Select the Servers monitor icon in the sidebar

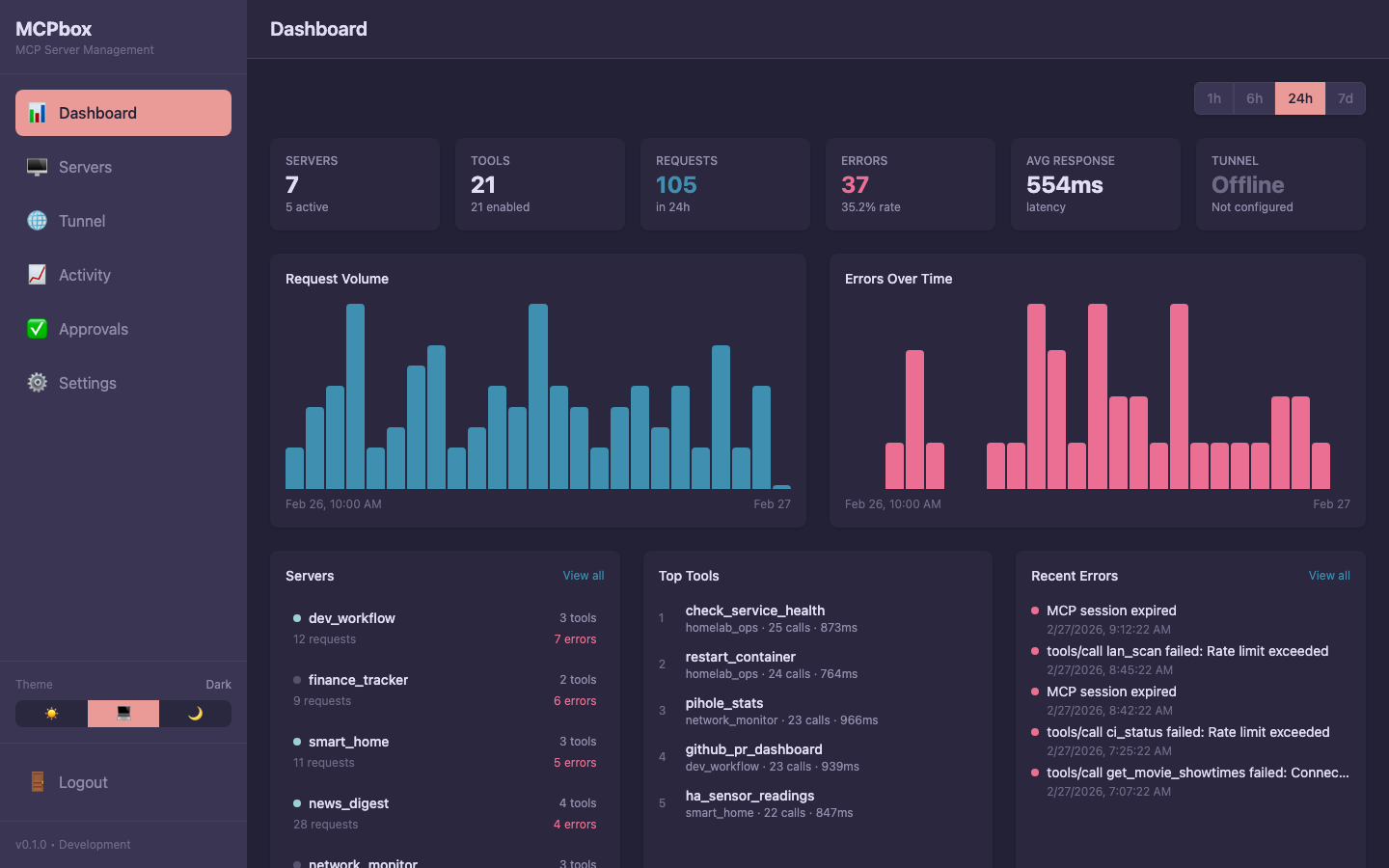pos(37,167)
